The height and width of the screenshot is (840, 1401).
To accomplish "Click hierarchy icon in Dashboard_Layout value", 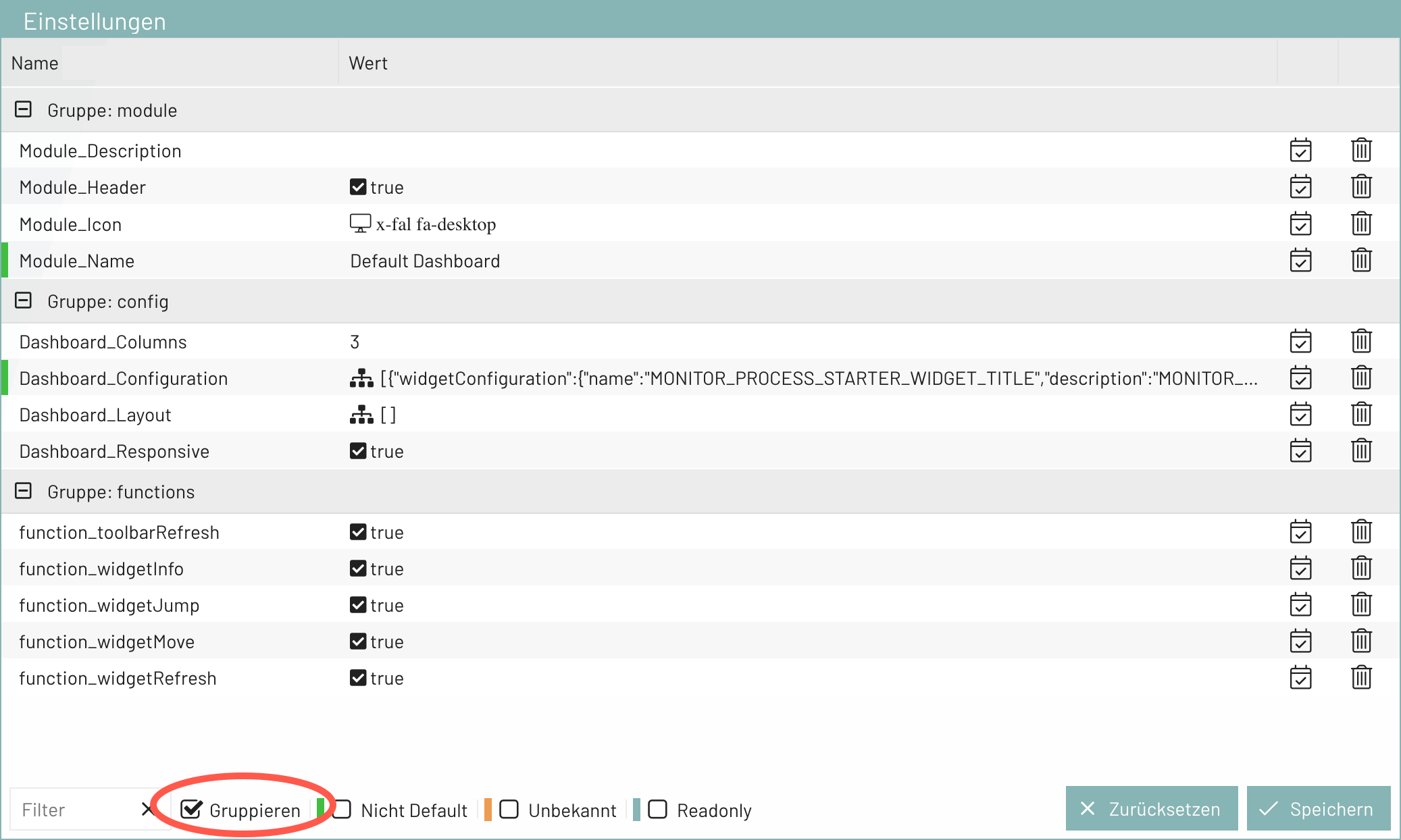I will point(361,415).
